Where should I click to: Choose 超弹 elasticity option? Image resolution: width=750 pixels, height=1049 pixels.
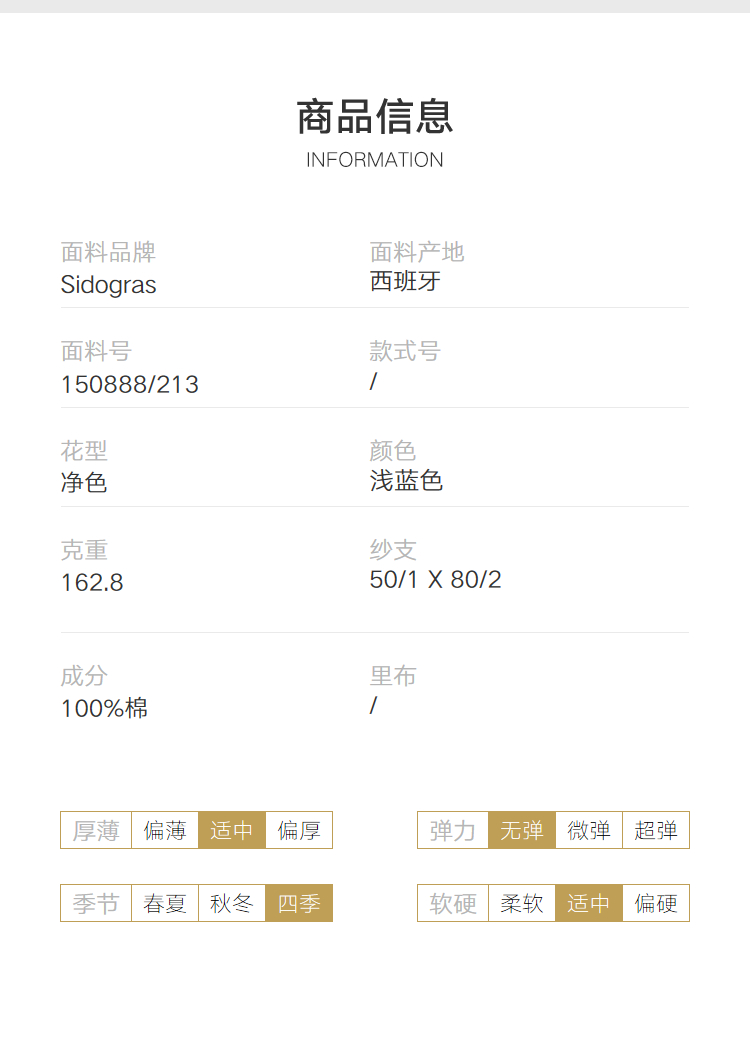[656, 830]
